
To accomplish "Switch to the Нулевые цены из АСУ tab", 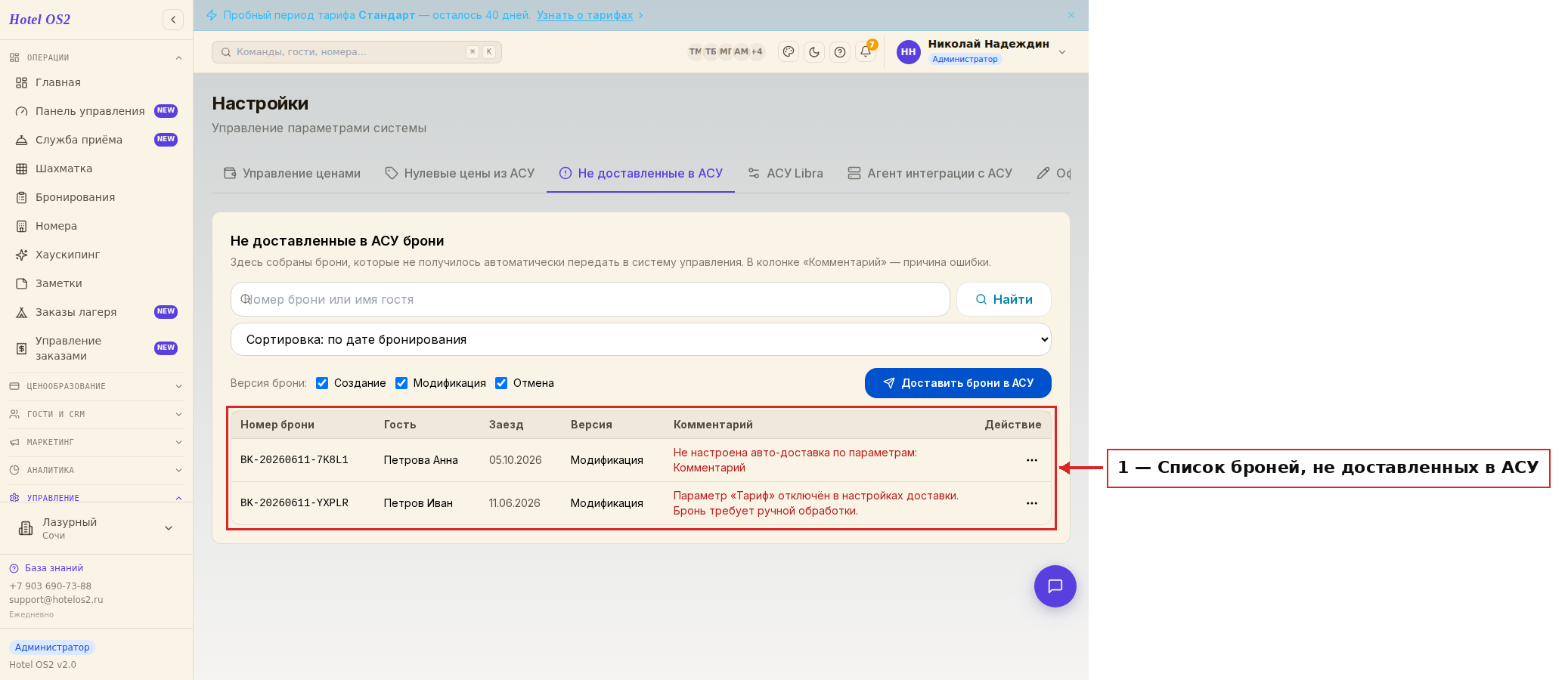I will 460,173.
